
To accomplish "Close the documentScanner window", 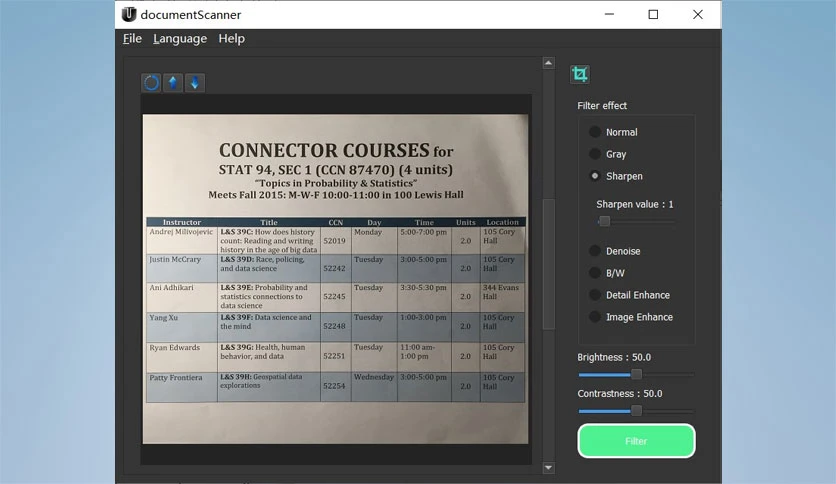I will (698, 14).
